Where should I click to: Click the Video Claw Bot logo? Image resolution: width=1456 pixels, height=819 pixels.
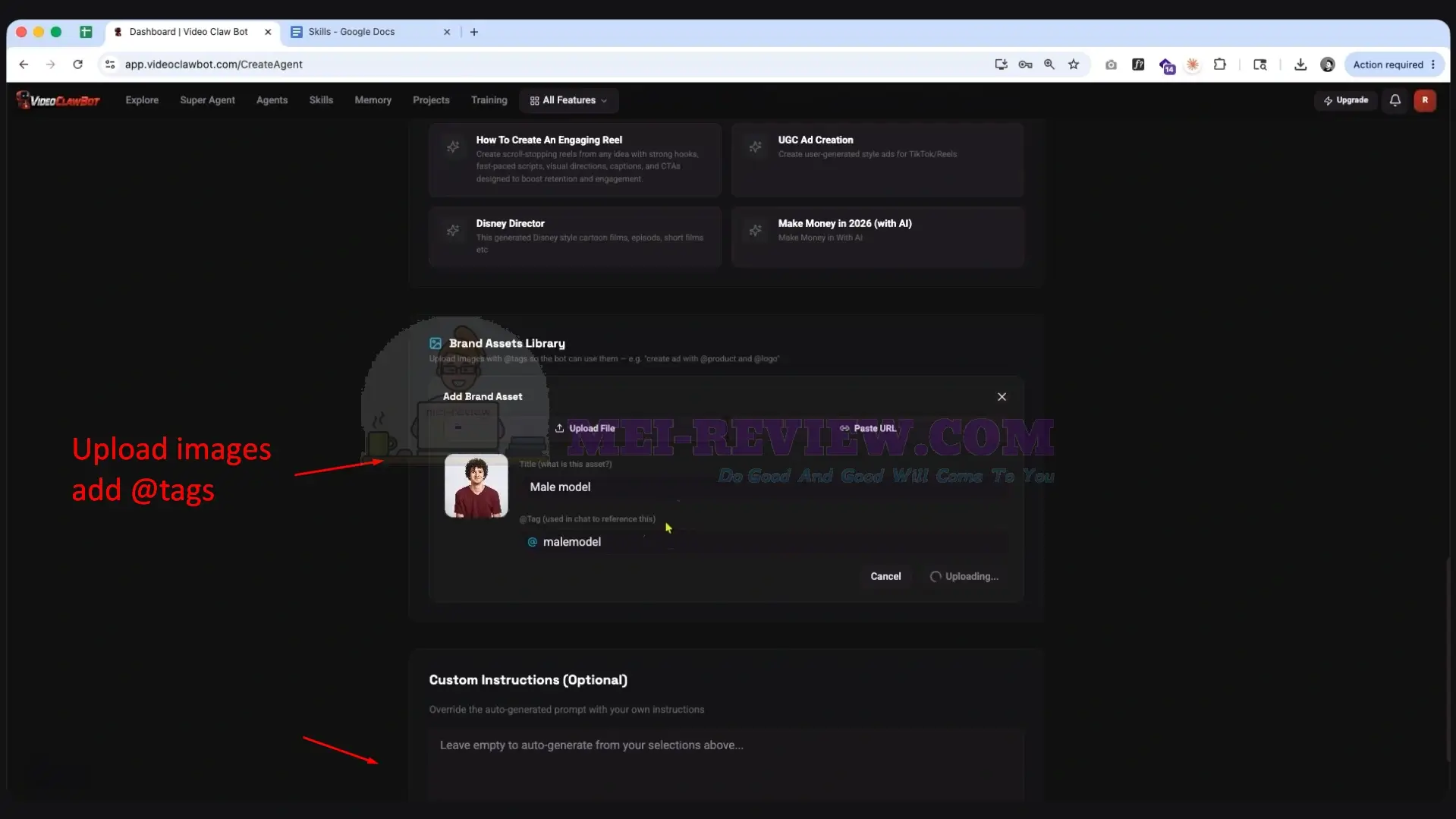pos(58,100)
